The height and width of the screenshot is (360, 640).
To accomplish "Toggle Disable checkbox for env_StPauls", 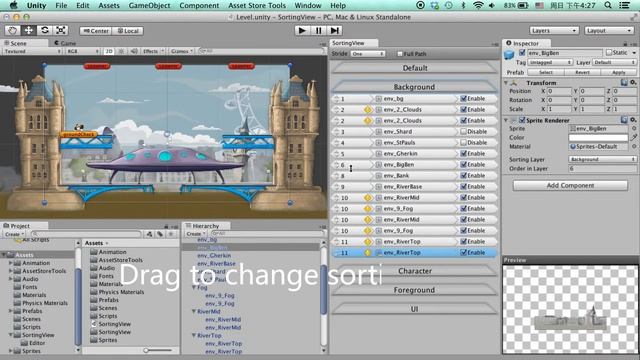I will click(463, 143).
